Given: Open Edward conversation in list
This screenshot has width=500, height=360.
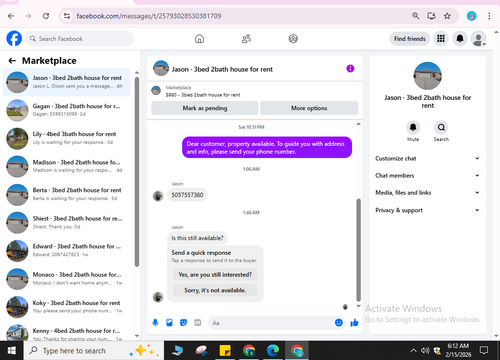Looking at the screenshot, I should point(67,250).
